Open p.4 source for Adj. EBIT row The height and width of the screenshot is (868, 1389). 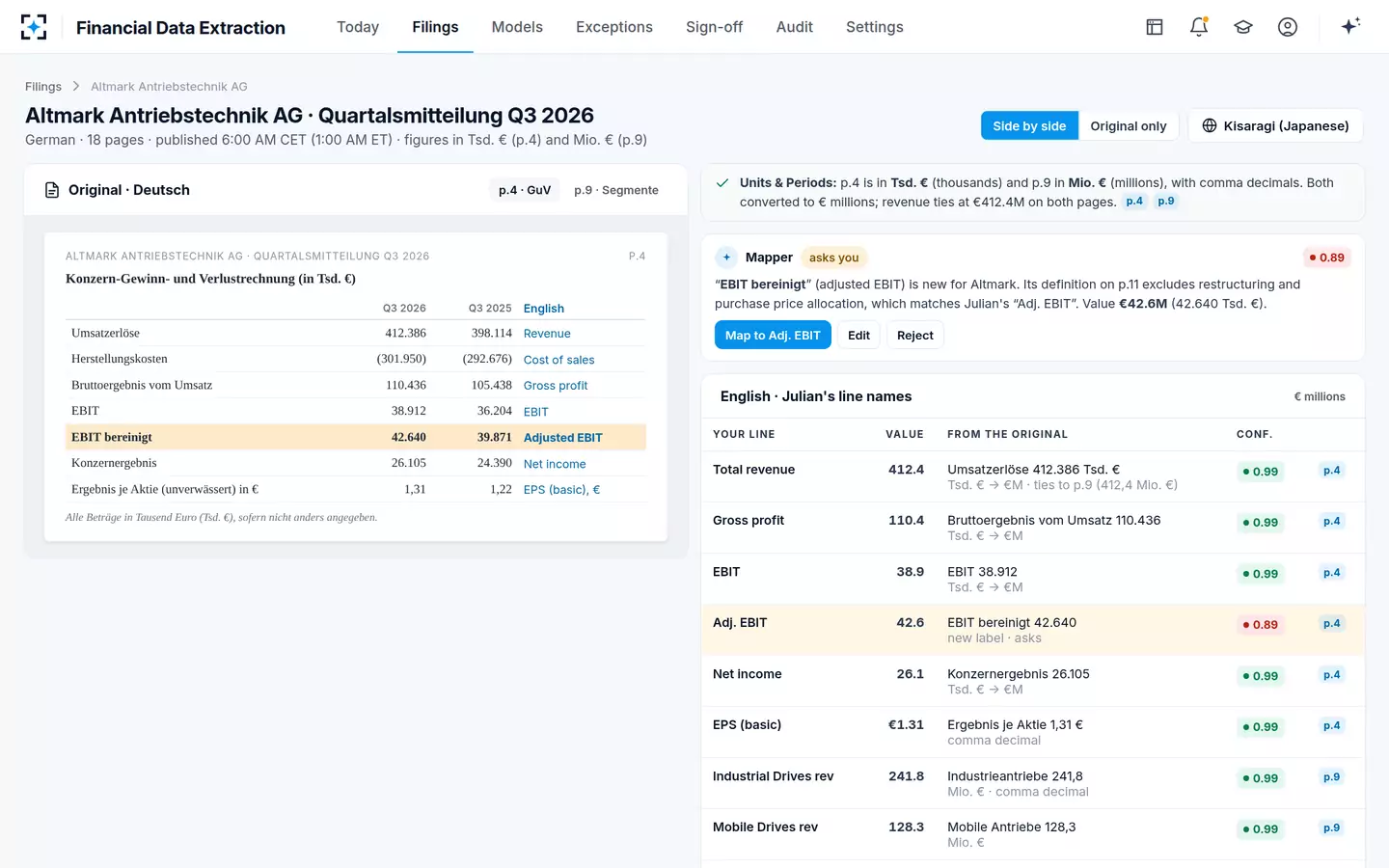(1331, 624)
